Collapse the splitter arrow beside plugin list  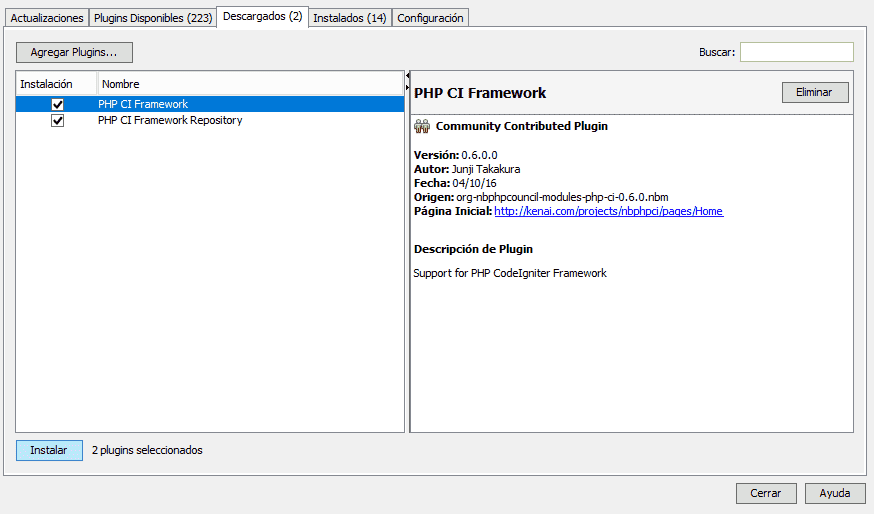click(407, 76)
